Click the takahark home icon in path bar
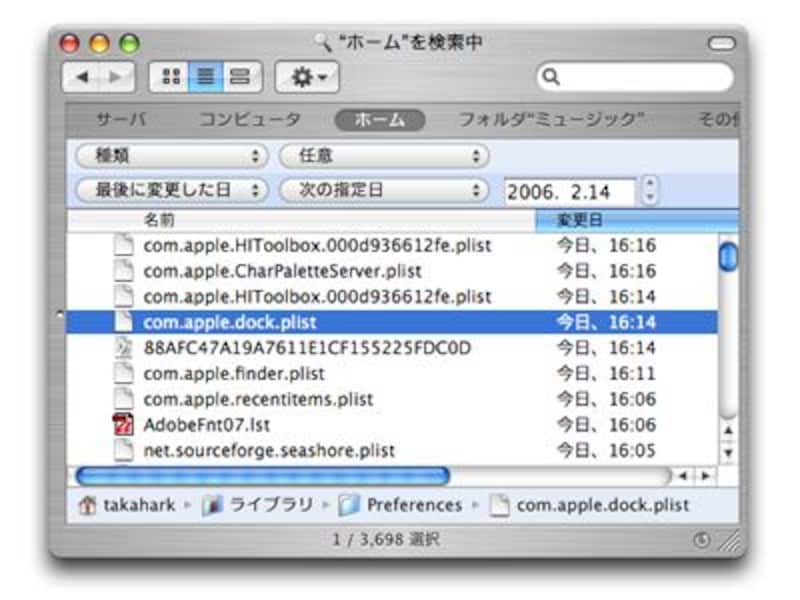Screen dimensions: 800x600 click(87, 505)
